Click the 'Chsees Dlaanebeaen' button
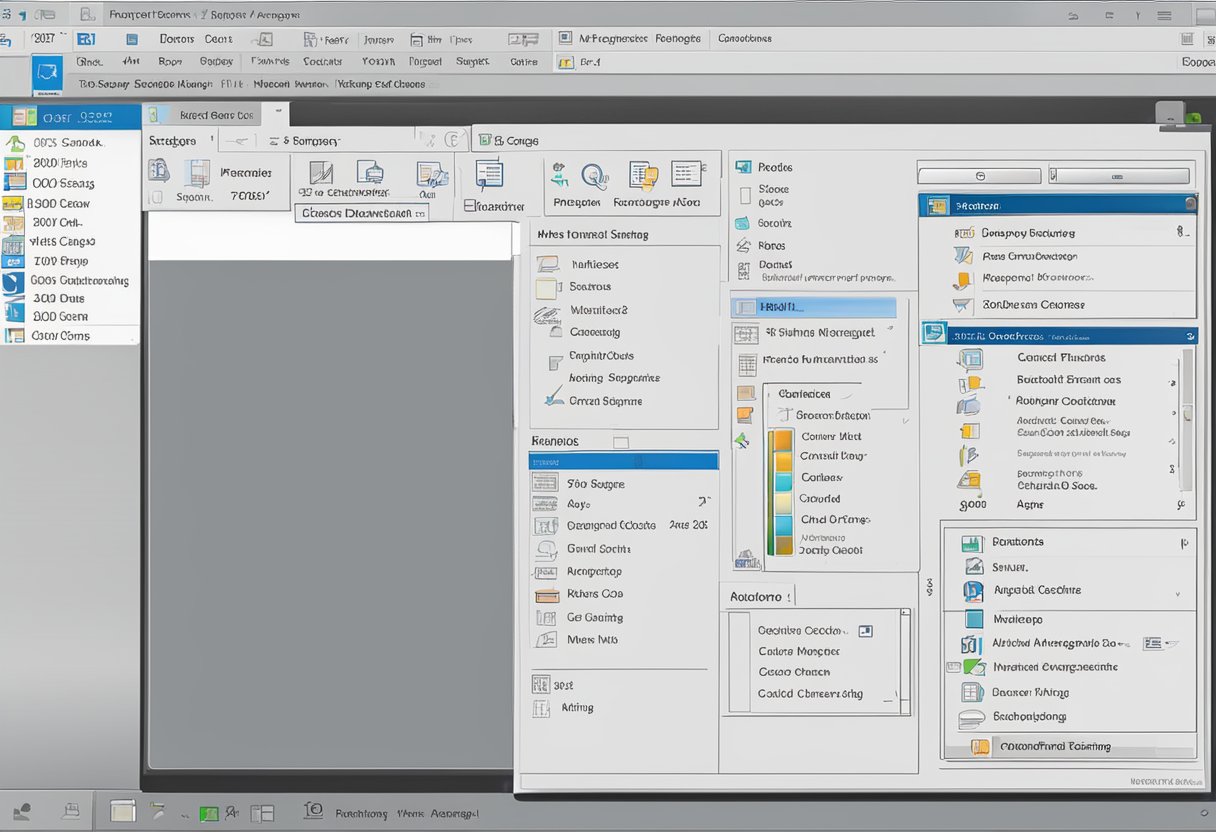Screen dimensions: 1216x832 (362, 213)
